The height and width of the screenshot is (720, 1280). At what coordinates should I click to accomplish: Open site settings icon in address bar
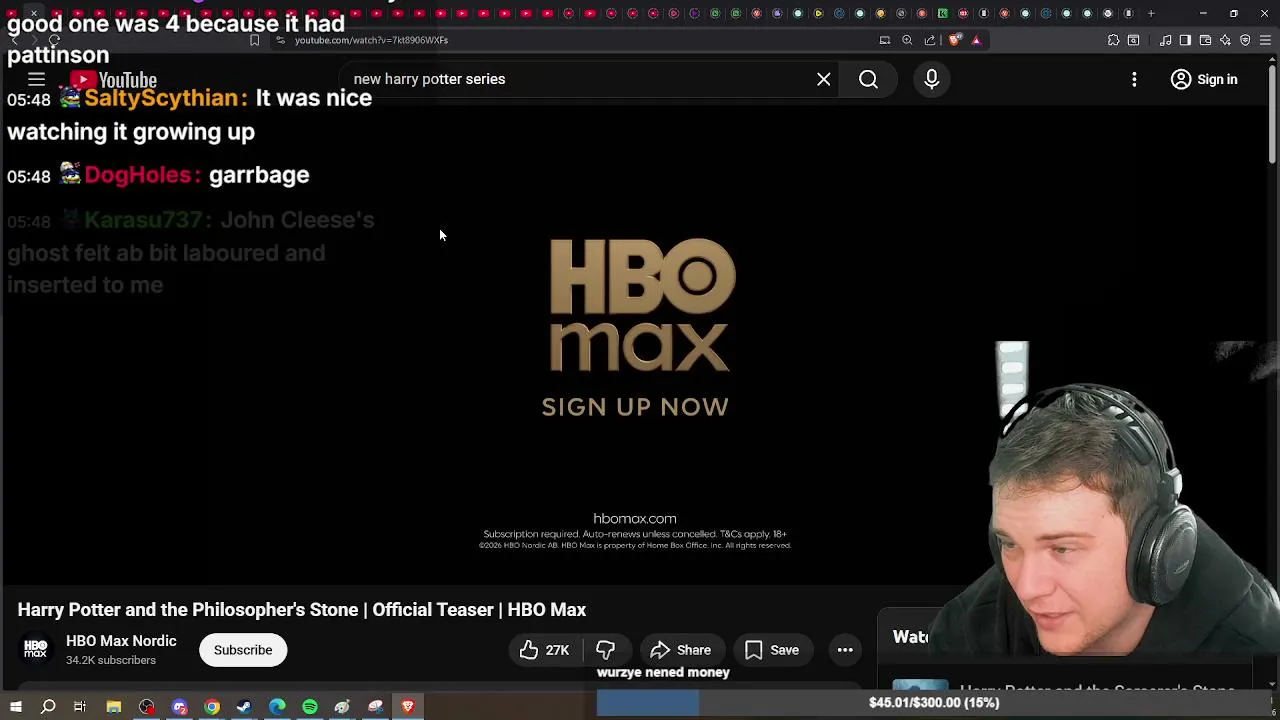[280, 40]
